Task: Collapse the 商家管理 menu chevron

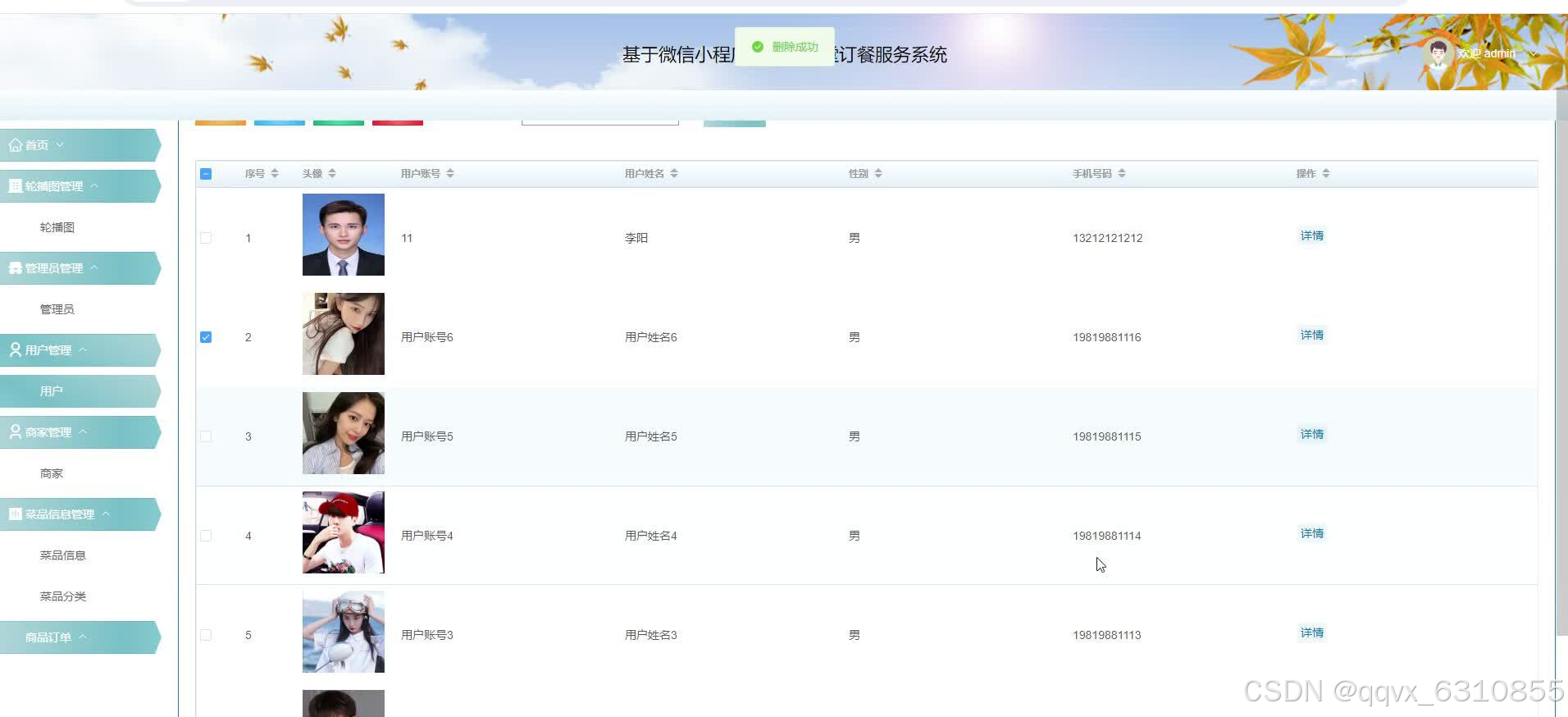Action: 83,432
